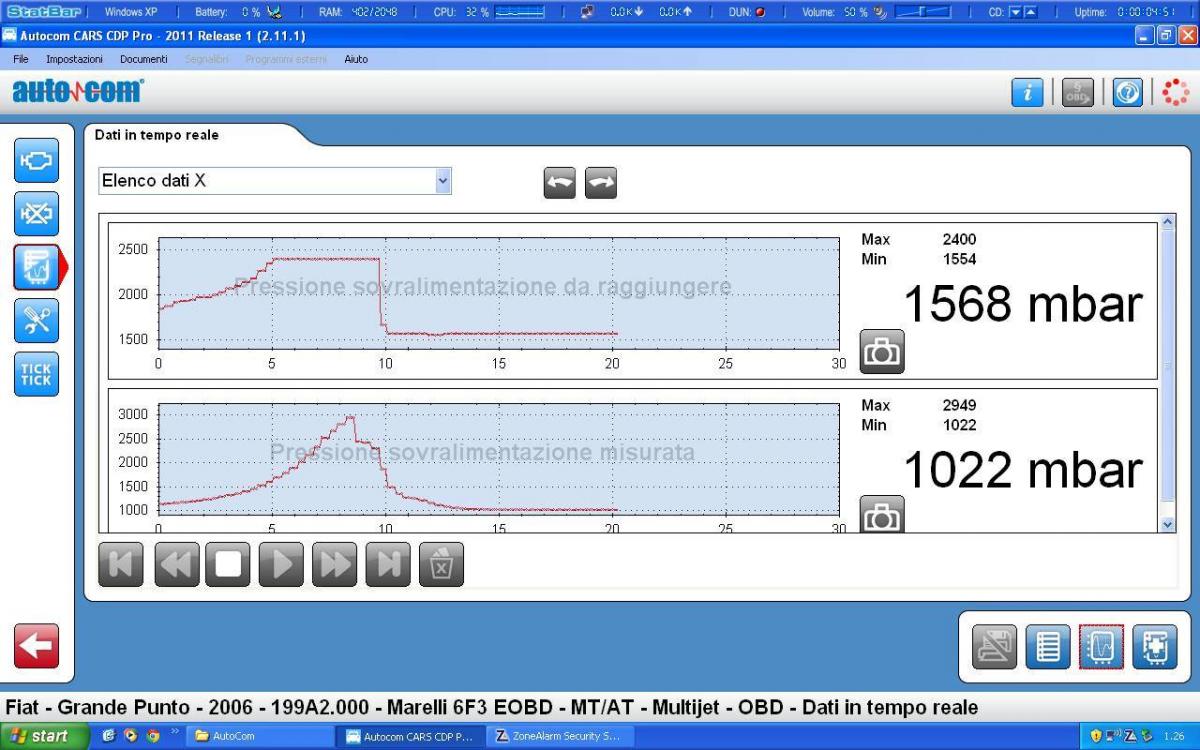This screenshot has height=750, width=1200.
Task: Open the engine diagnostics sidebar icon
Action: [36, 160]
